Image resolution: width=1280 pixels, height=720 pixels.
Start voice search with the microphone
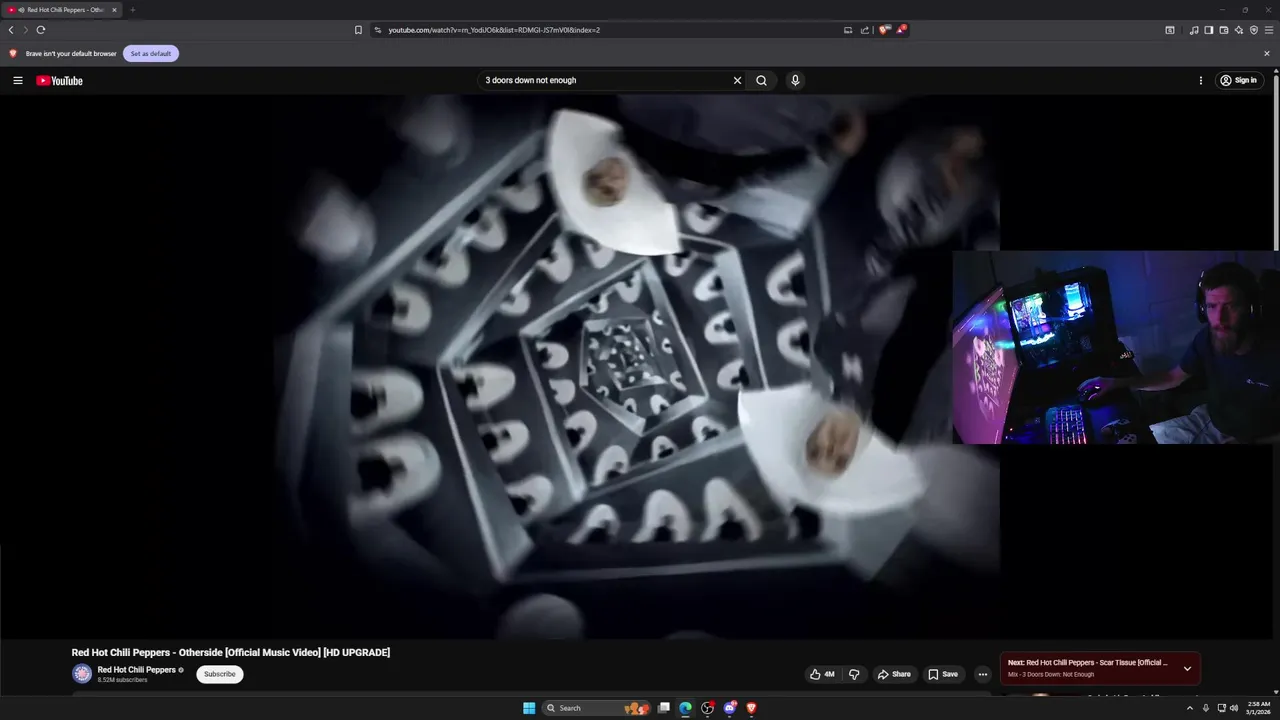pyautogui.click(x=795, y=80)
